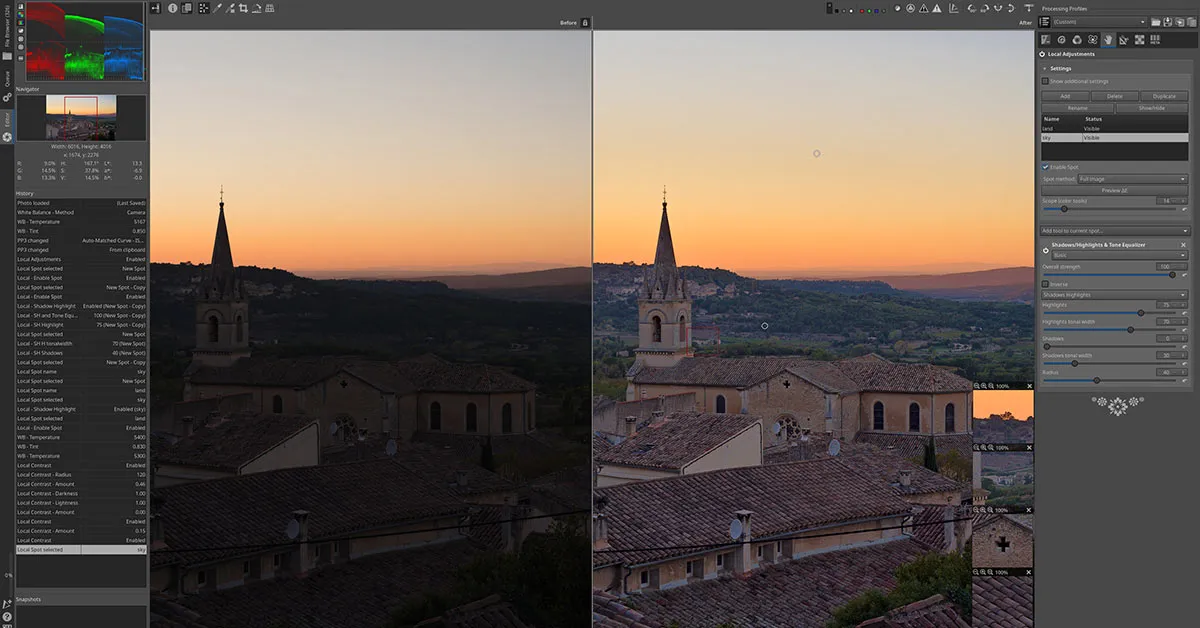Check Show additional settings

(x=1046, y=81)
